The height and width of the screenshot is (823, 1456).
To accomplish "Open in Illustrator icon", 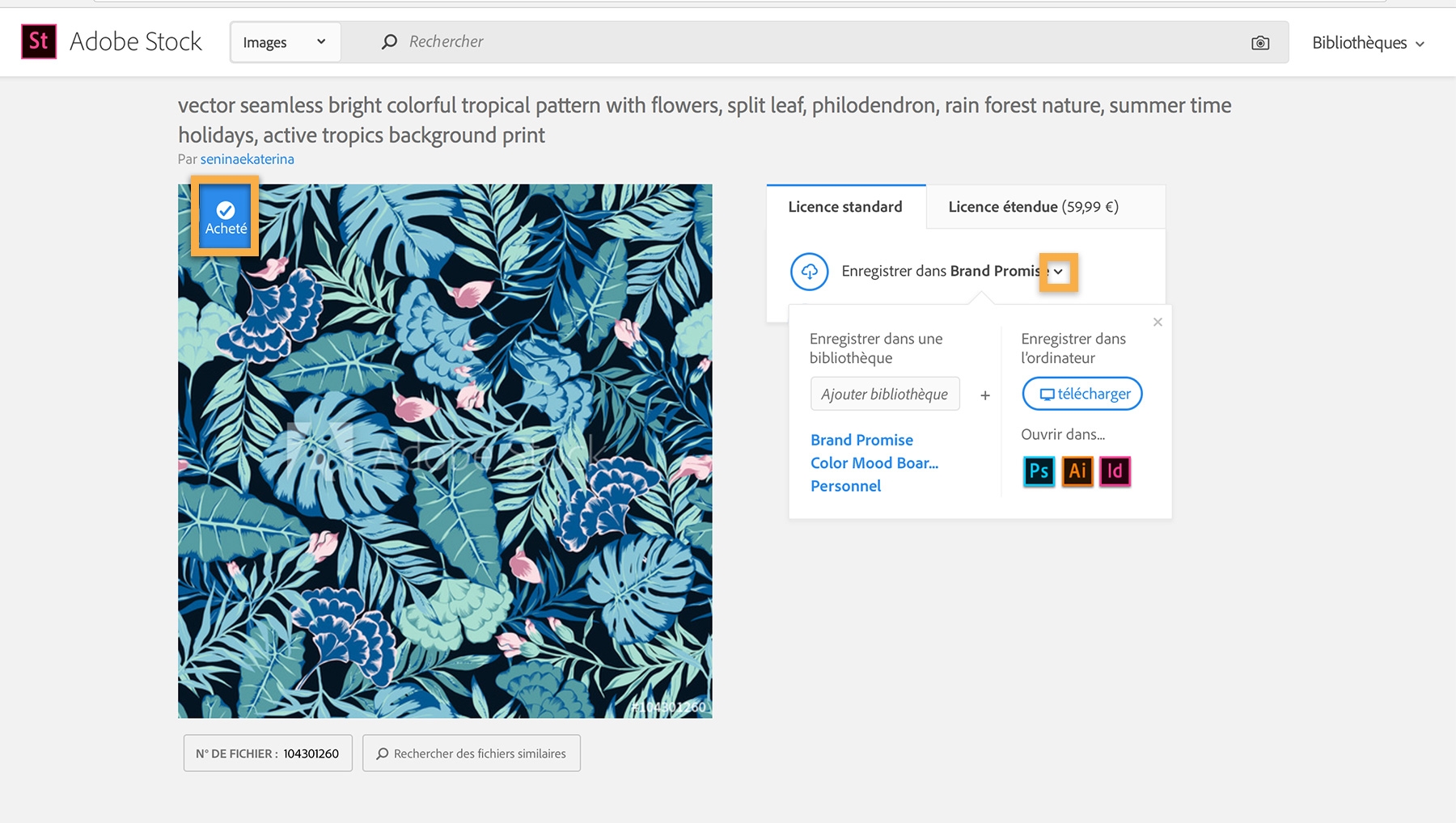I will (1077, 471).
